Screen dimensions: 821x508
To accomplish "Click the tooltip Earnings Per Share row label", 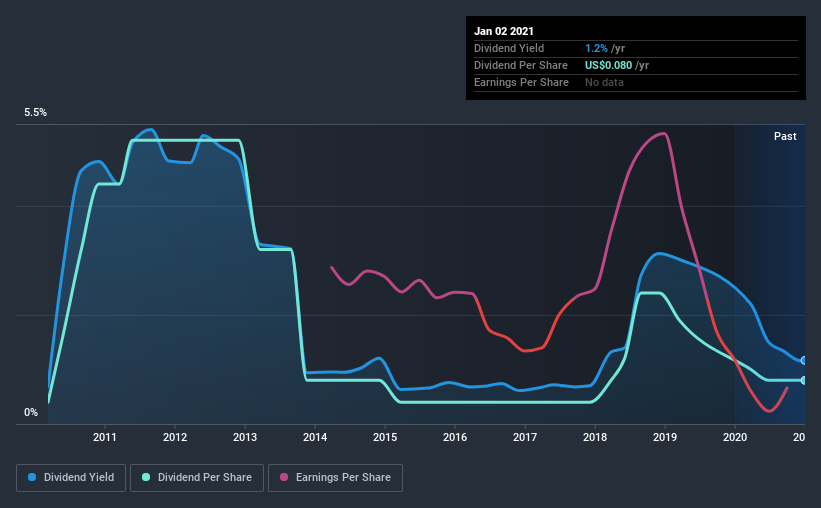I will (x=522, y=82).
